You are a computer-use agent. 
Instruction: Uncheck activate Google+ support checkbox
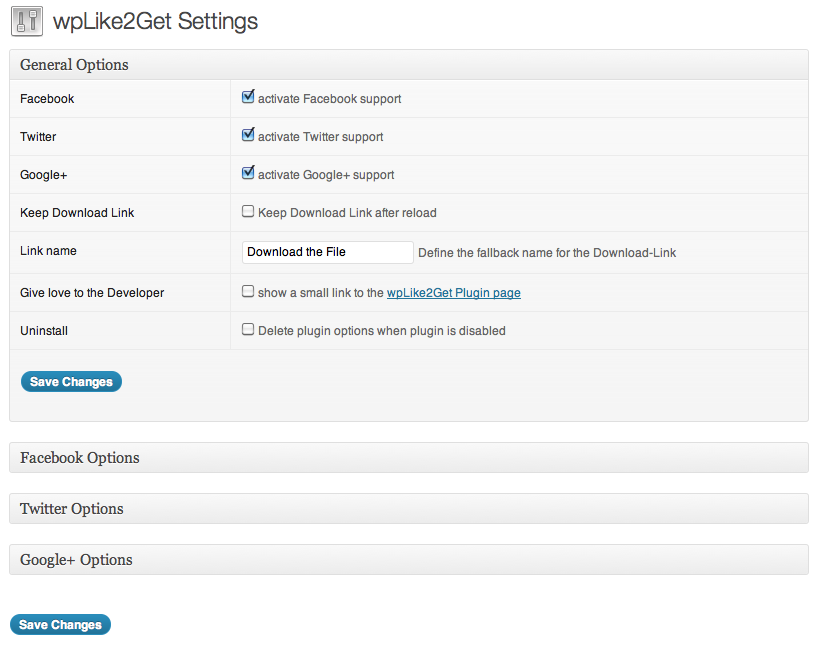click(248, 173)
